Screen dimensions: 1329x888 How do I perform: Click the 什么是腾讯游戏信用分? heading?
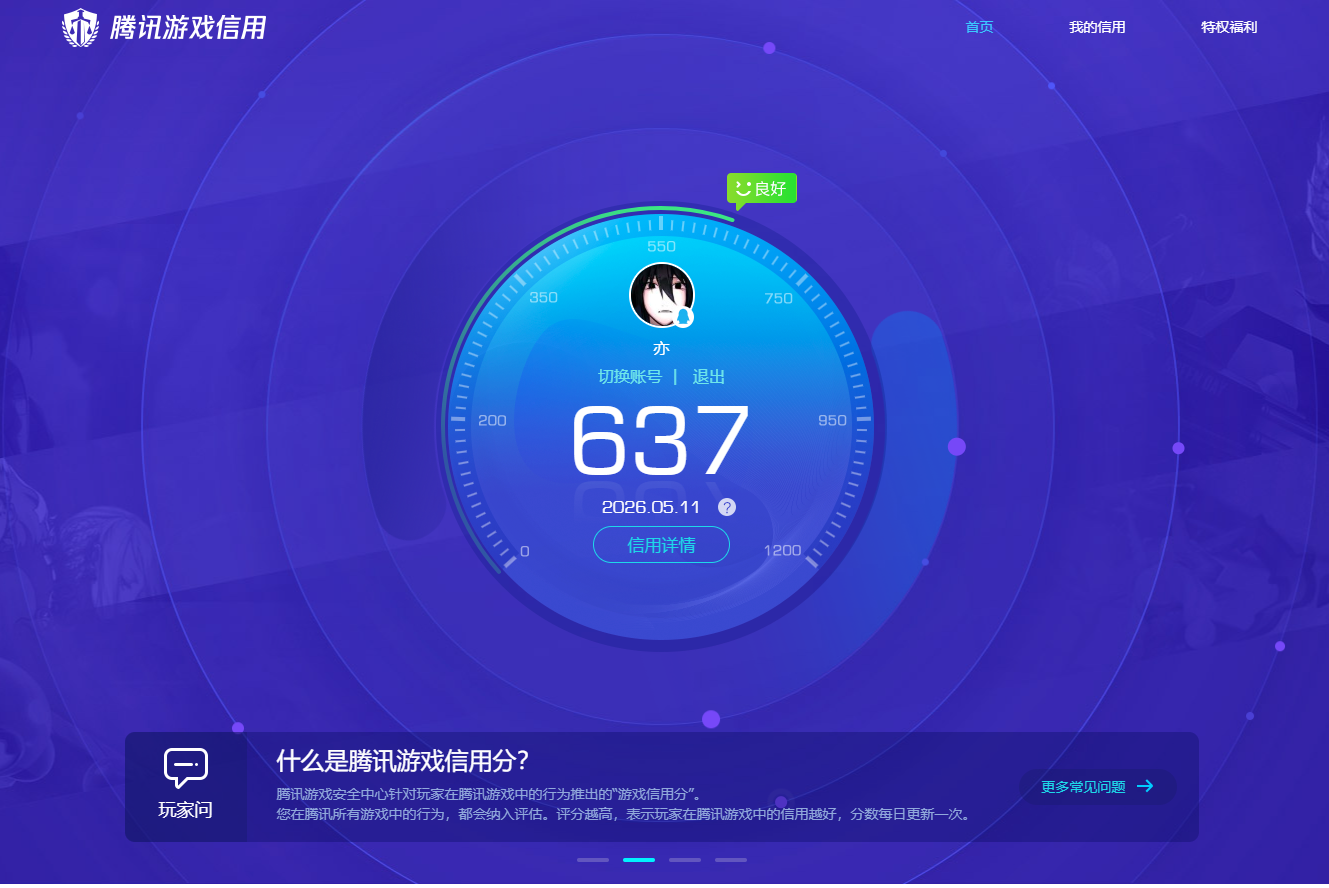[402, 761]
